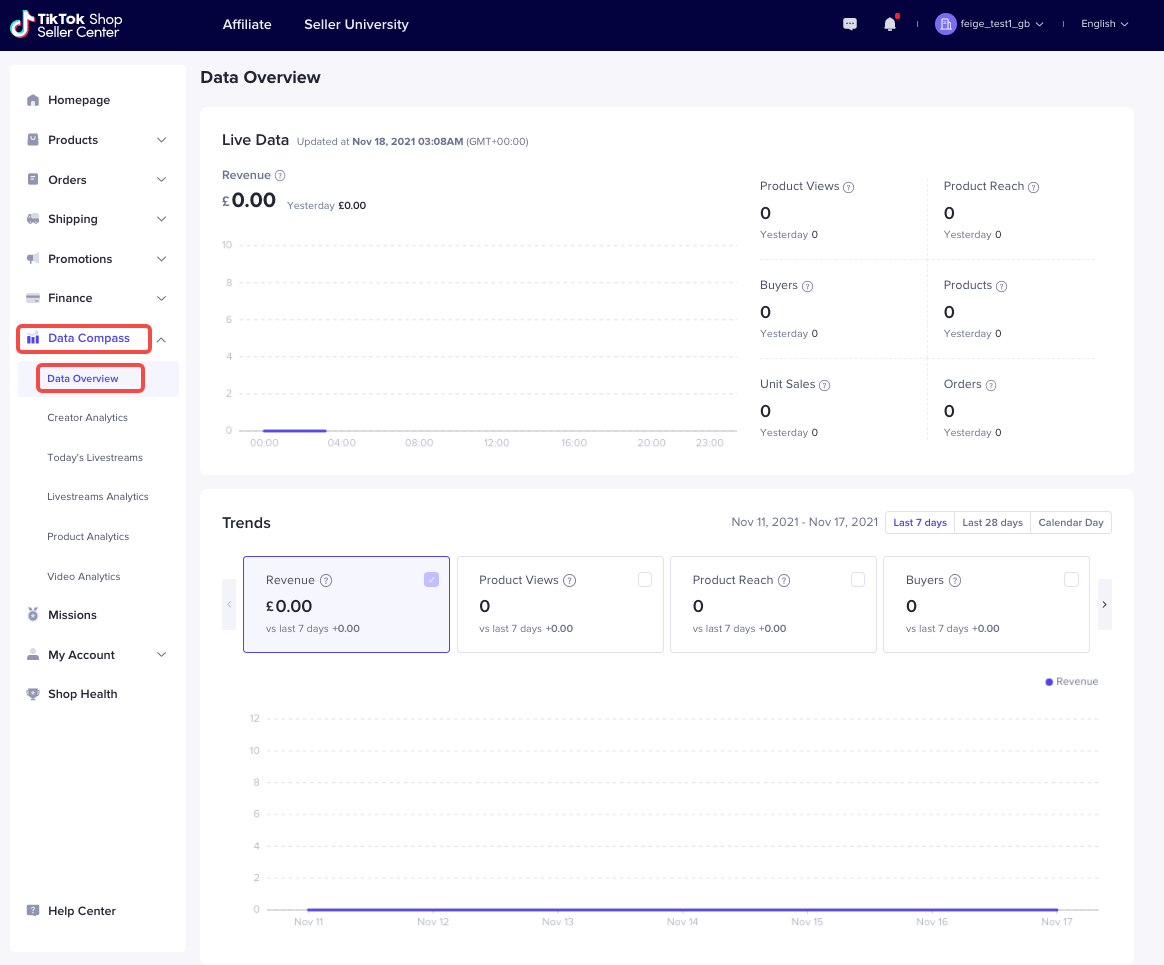Viewport: 1164px width, 965px height.
Task: Open the English language dropdown
Action: pyautogui.click(x=1104, y=24)
